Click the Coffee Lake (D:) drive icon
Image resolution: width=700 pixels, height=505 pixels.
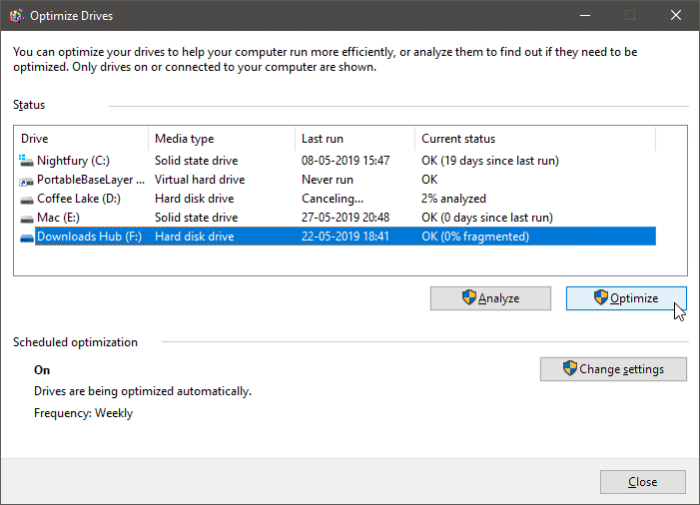click(x=26, y=200)
